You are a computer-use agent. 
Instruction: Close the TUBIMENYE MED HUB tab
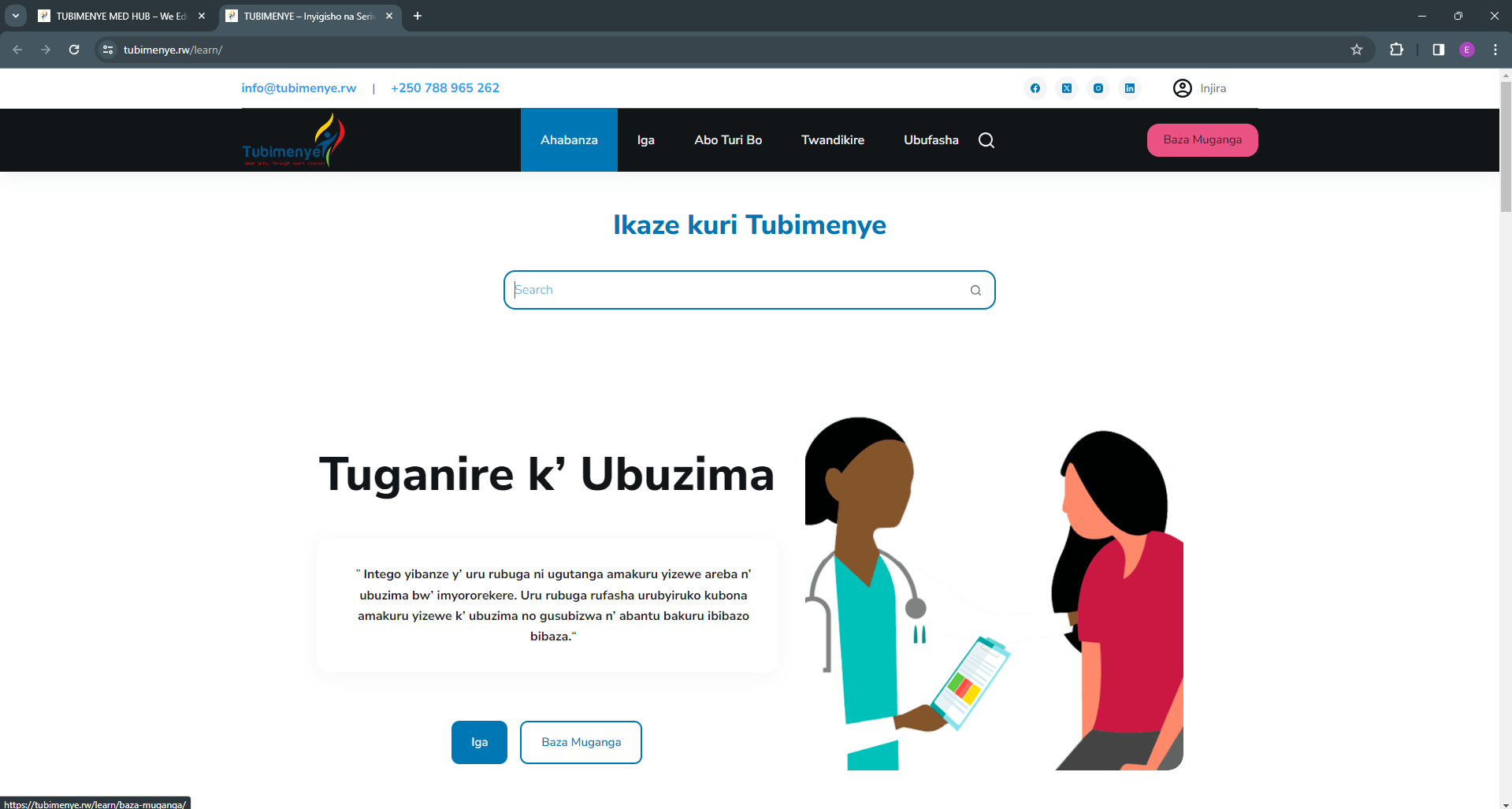pyautogui.click(x=202, y=16)
